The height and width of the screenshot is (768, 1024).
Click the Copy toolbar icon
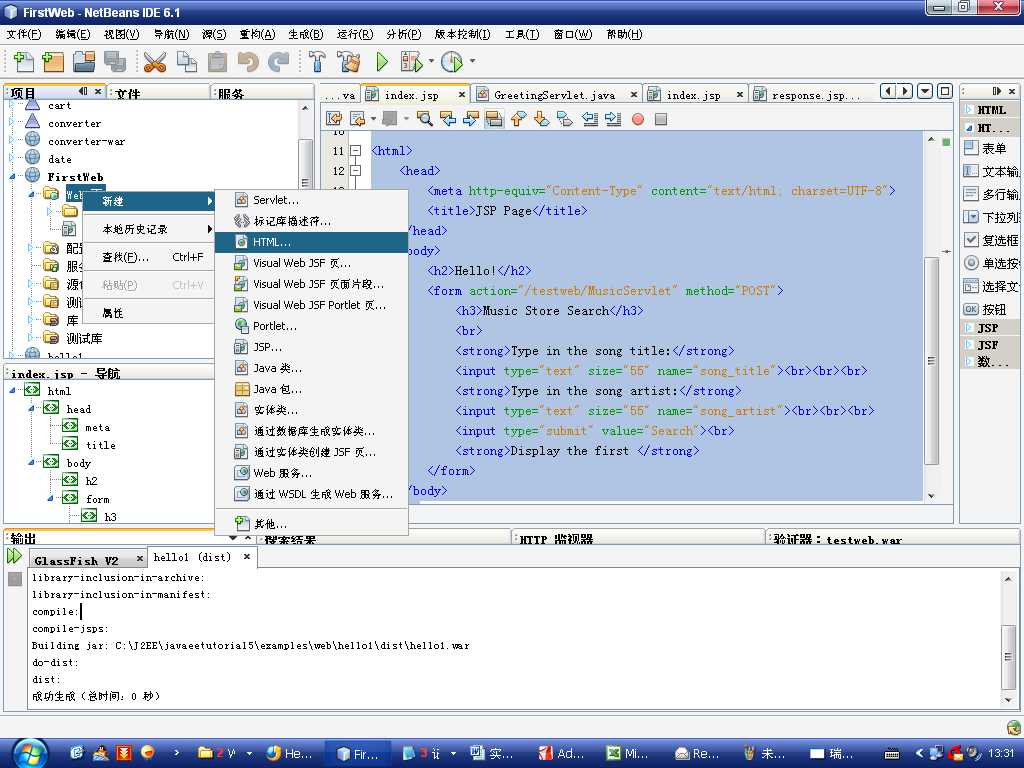tap(187, 62)
